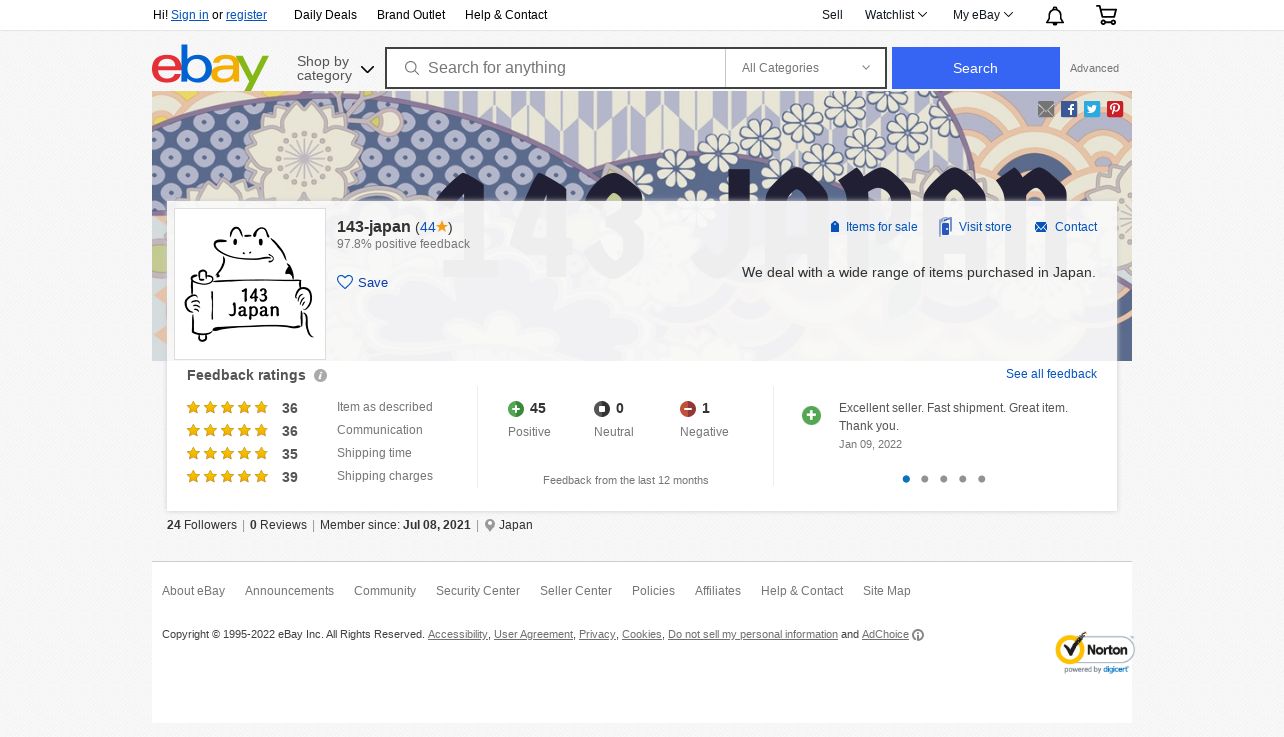Screen dimensions: 1284x737
Task: Click the blue Search button
Action: coord(975,68)
